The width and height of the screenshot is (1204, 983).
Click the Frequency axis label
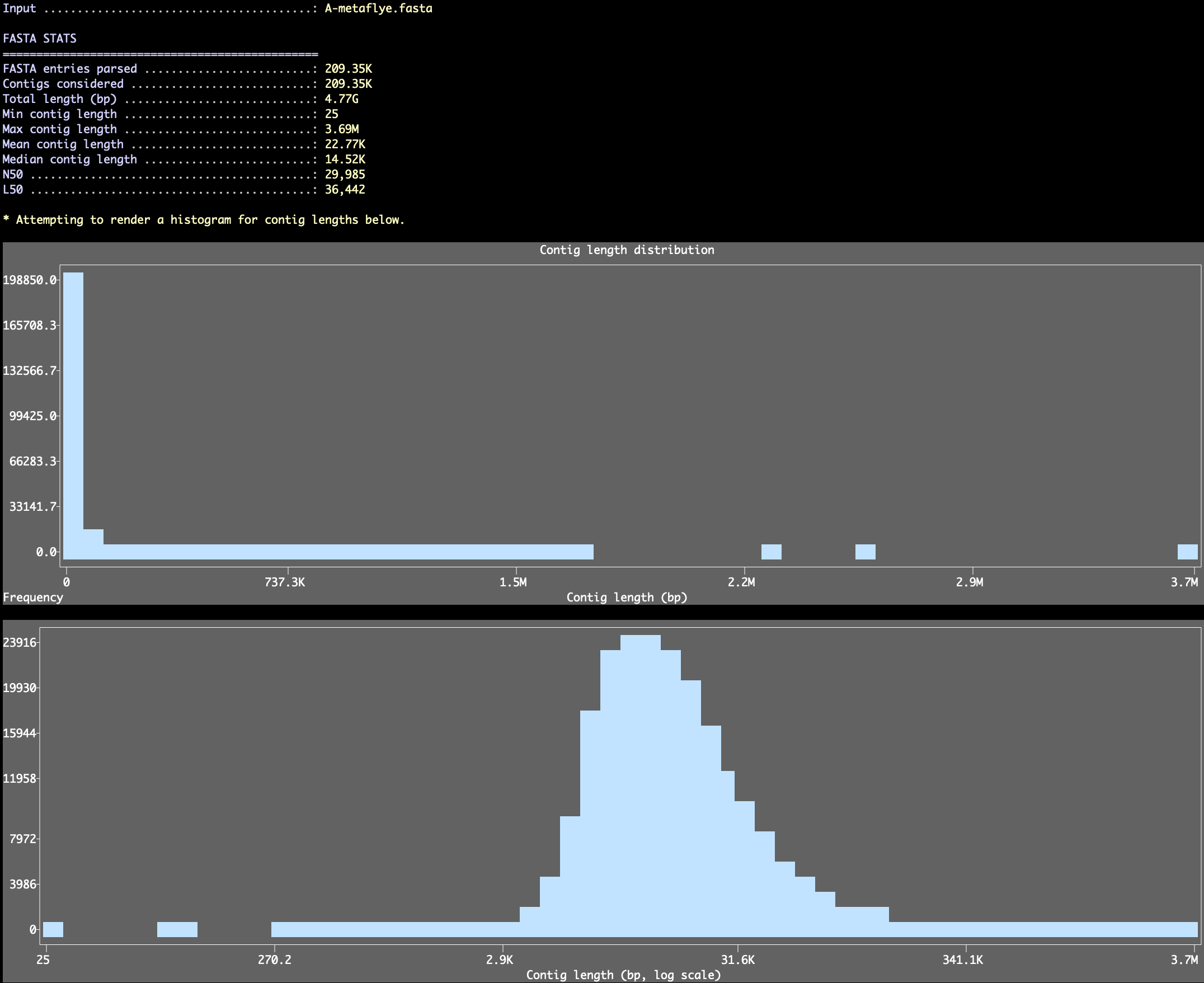[33, 598]
